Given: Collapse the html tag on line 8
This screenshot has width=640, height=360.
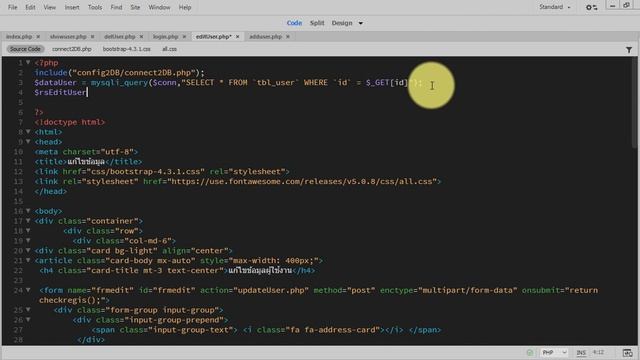Looking at the screenshot, I should click(x=28, y=131).
